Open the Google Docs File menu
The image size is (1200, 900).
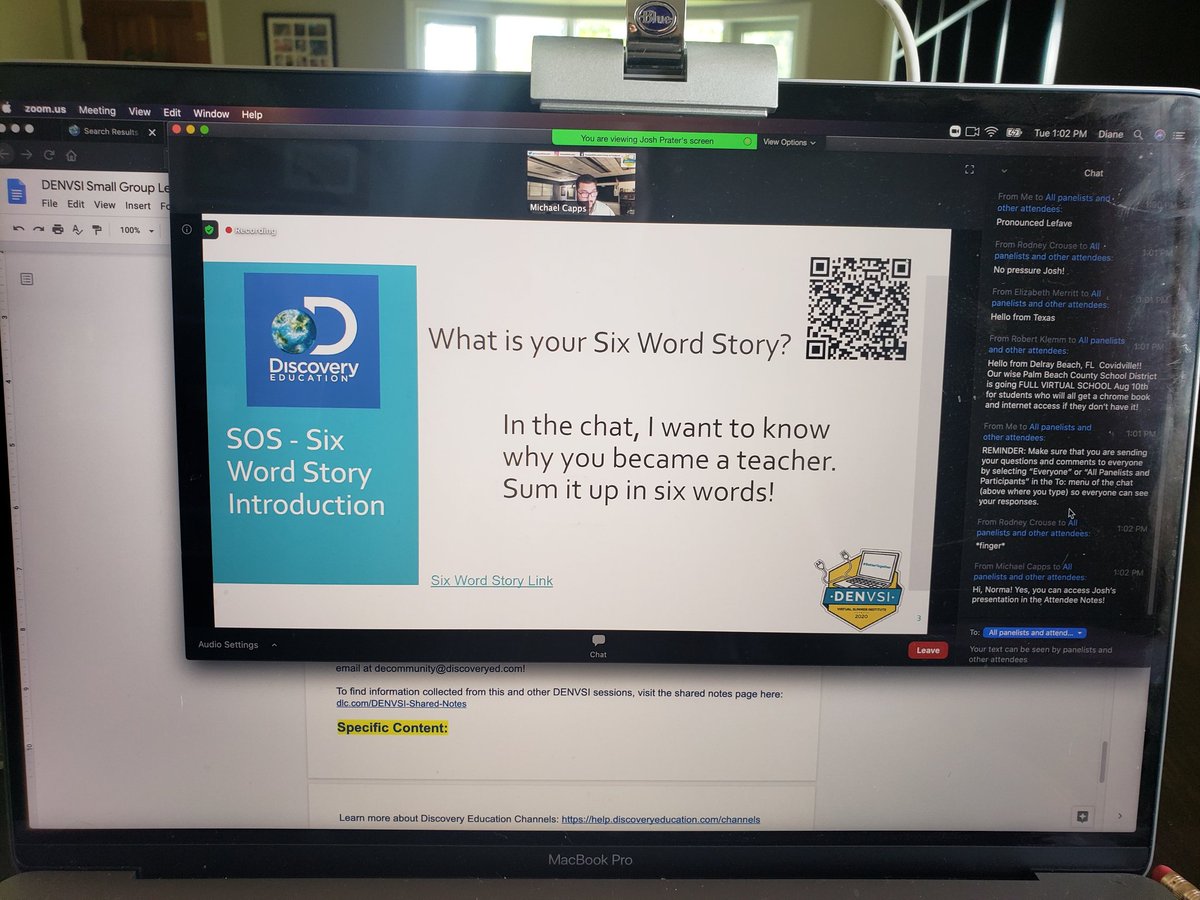pos(49,204)
